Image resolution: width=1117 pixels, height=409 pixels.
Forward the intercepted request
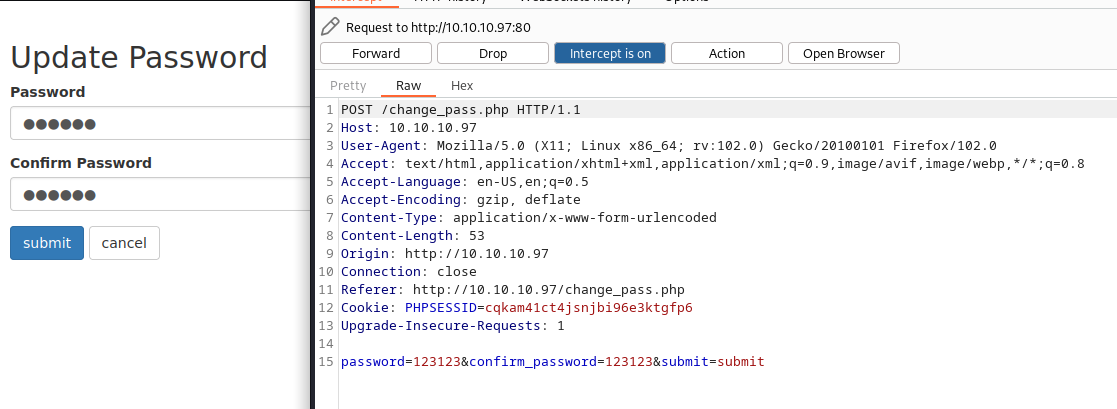[x=376, y=53]
